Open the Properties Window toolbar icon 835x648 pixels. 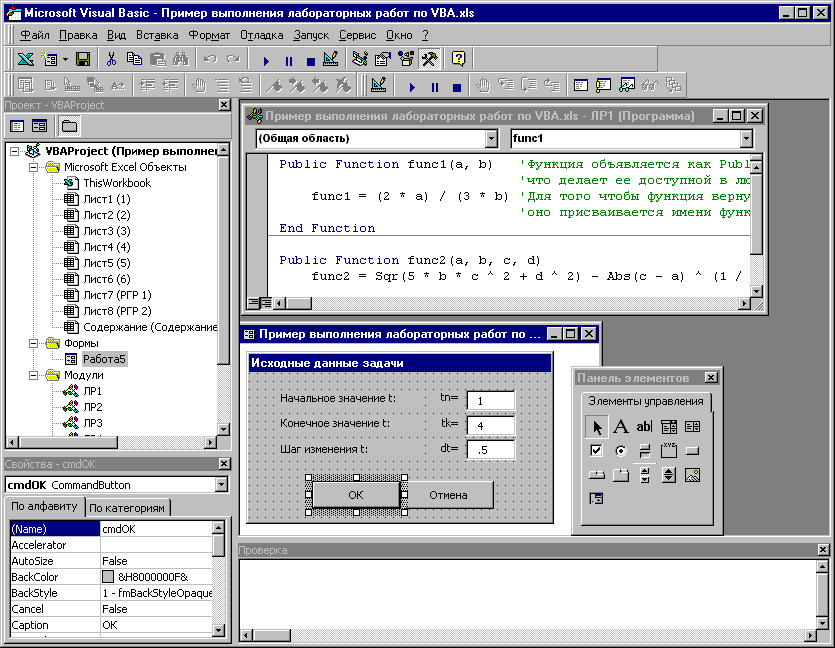pos(383,59)
